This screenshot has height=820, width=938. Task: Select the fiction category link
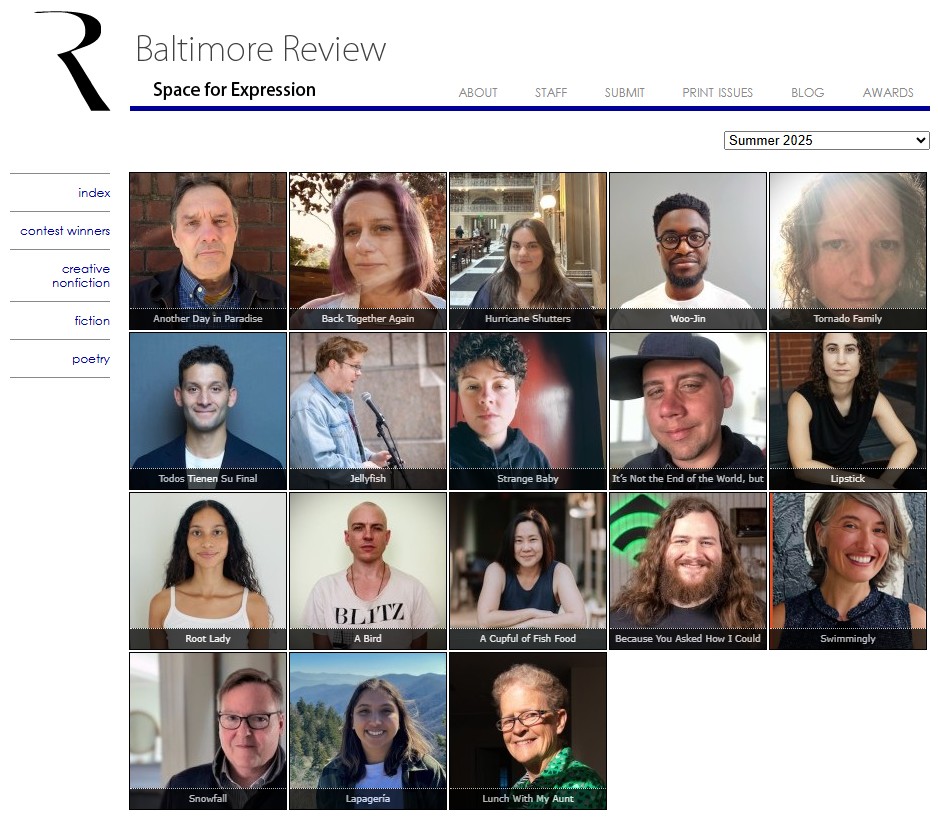[x=92, y=321]
